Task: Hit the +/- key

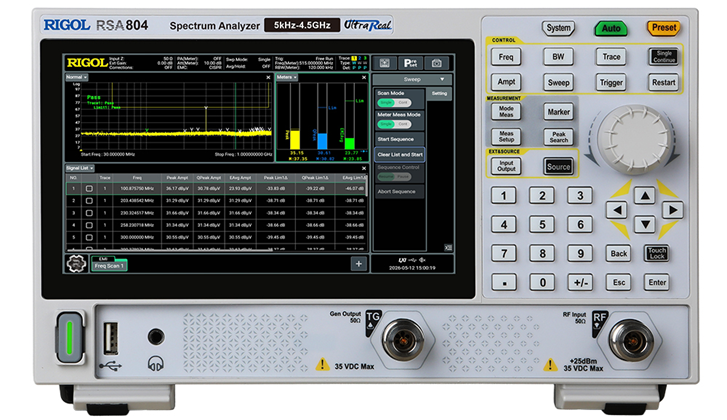Action: point(580,282)
